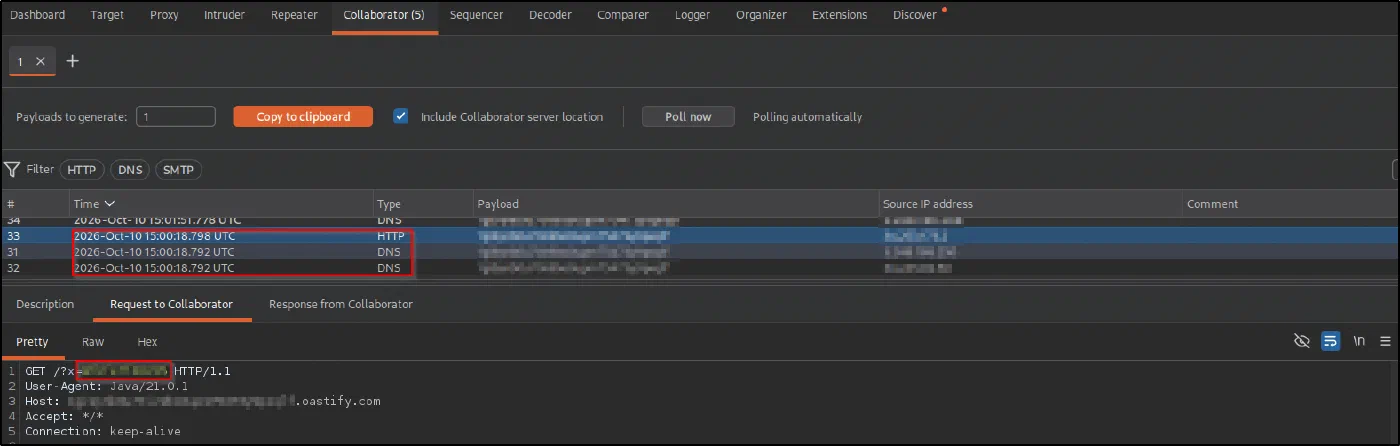Open the Discover tab
The height and width of the screenshot is (446, 1400).
coord(915,15)
